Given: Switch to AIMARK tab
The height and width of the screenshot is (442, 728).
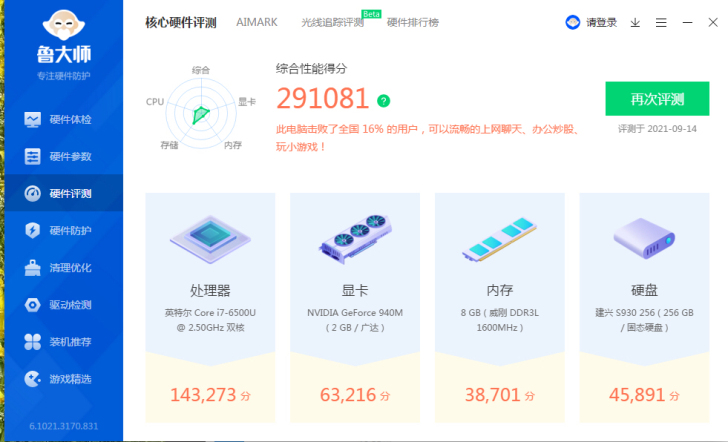Looking at the screenshot, I should click(257, 22).
